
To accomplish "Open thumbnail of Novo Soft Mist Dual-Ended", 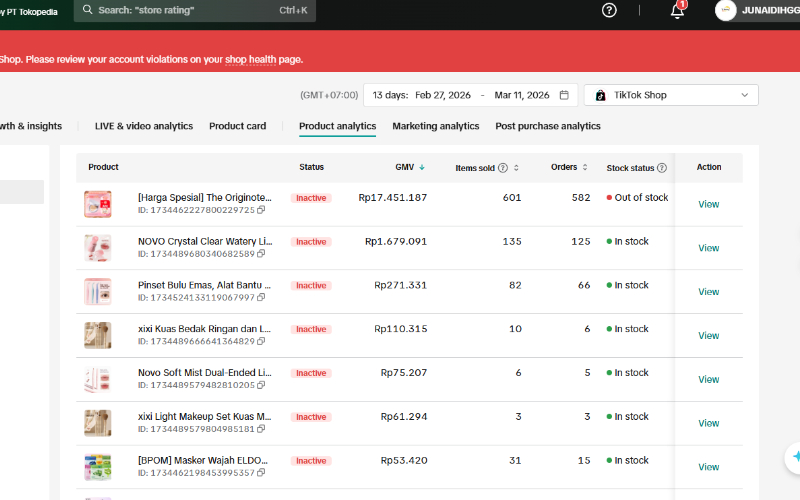I will click(97, 380).
